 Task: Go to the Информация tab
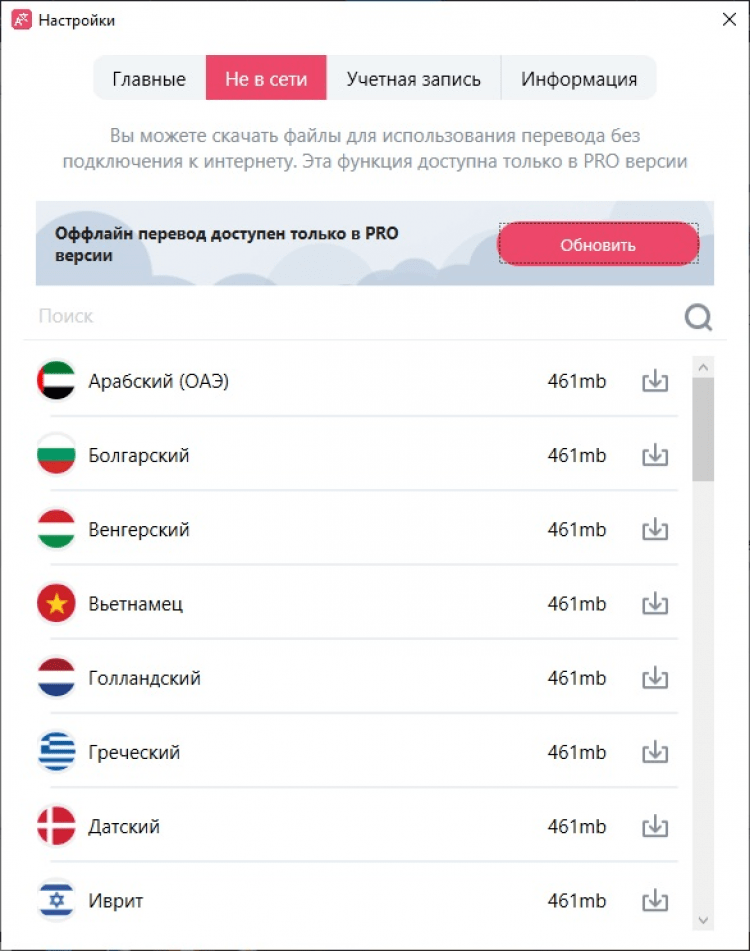coord(578,79)
